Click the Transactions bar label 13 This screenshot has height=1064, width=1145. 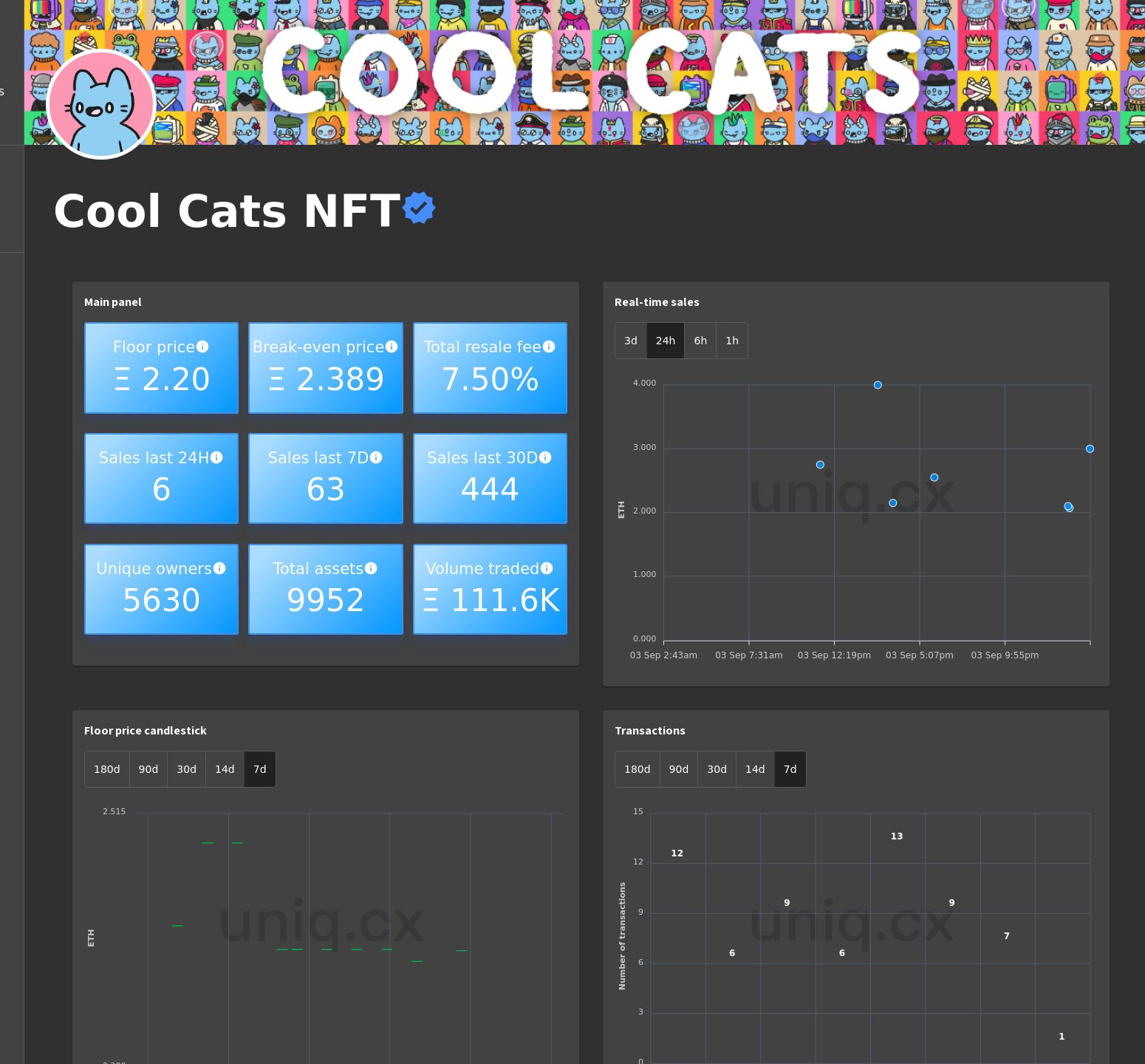897,836
